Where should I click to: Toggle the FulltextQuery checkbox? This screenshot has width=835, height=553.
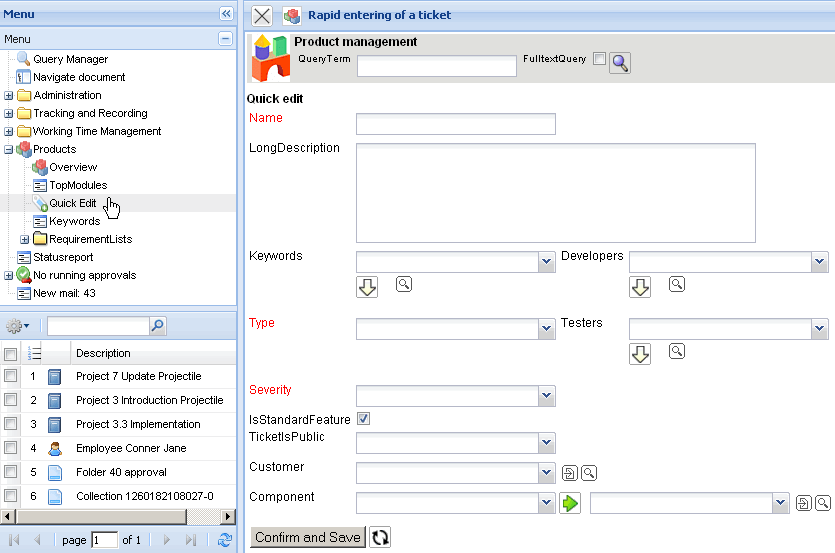(599, 59)
